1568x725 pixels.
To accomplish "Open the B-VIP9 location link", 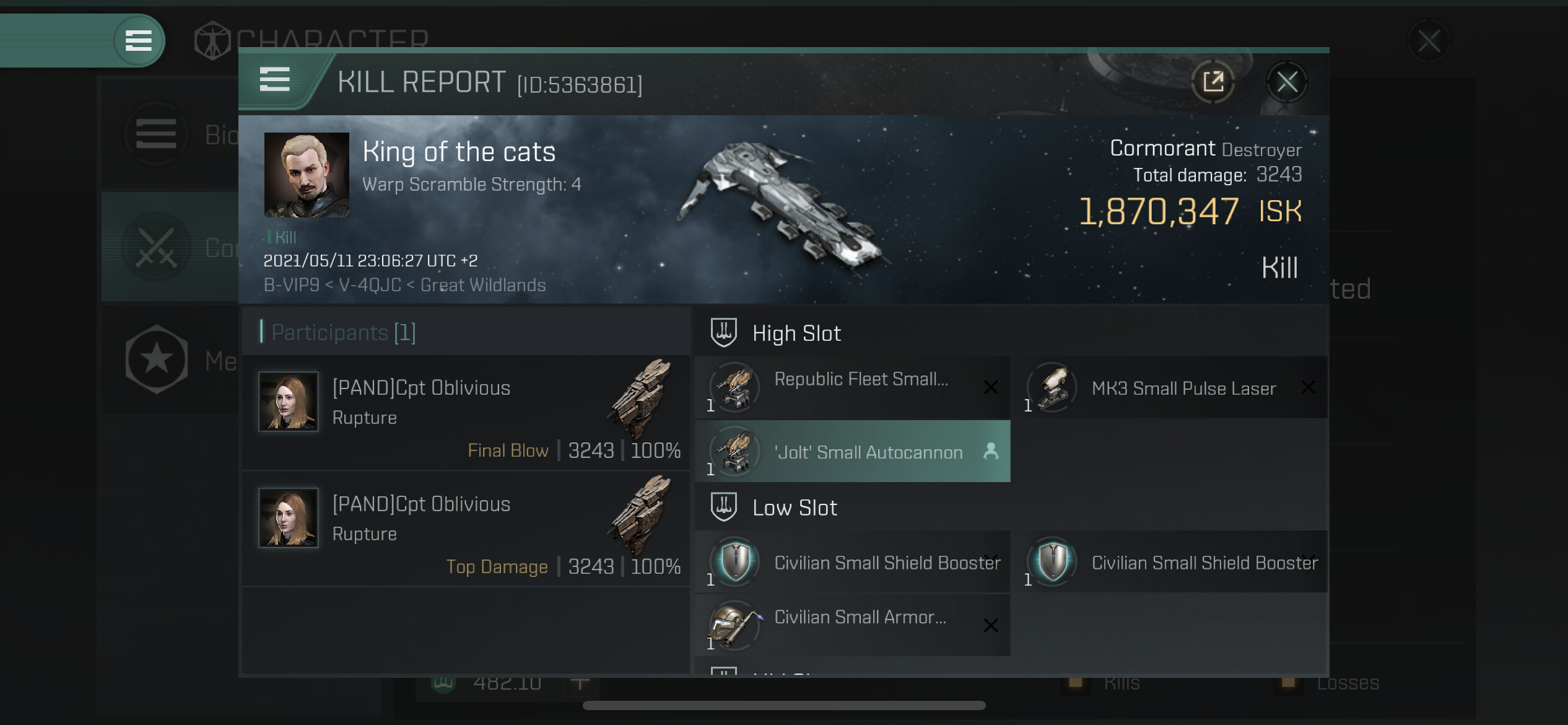I will (x=291, y=285).
